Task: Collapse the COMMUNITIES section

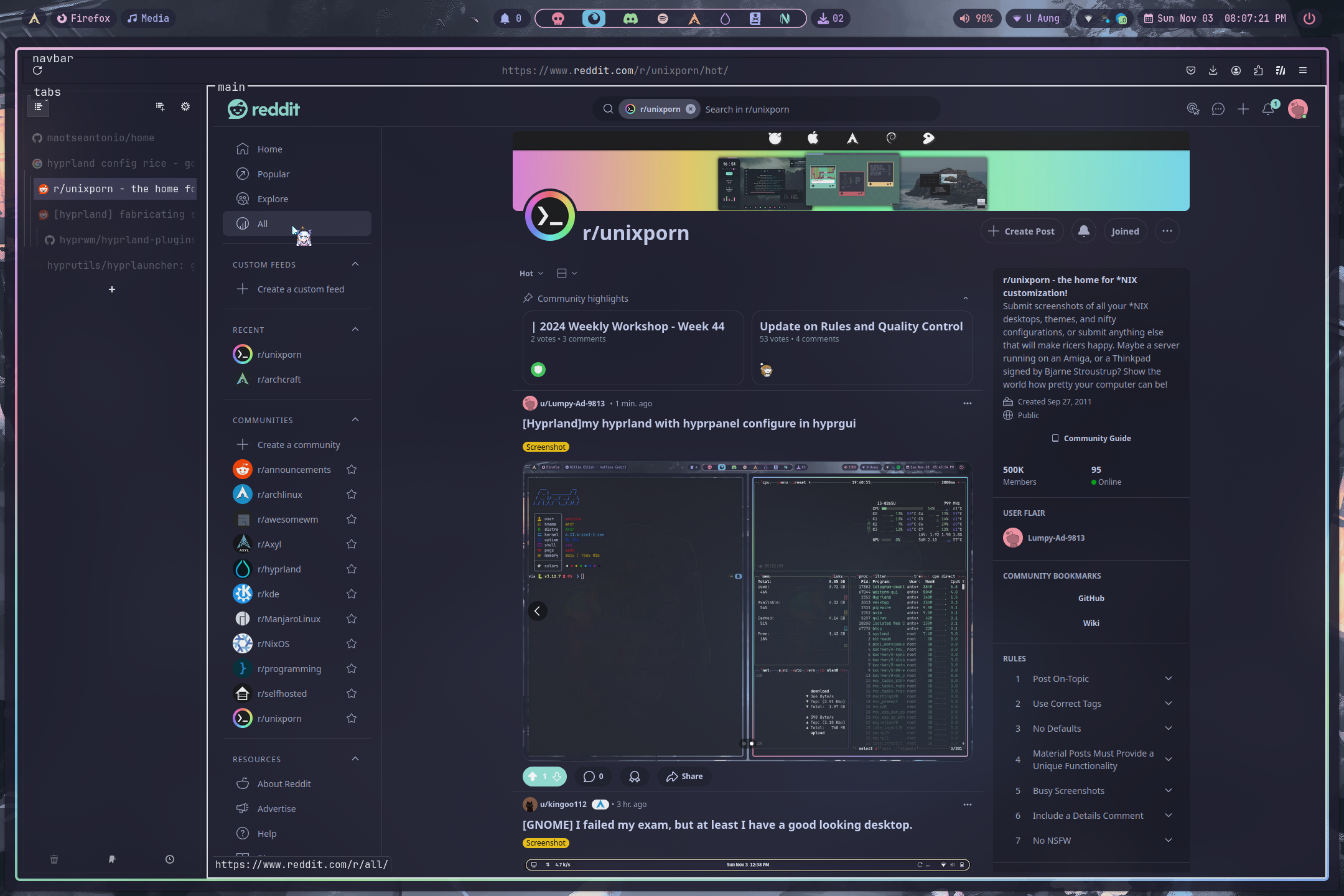Action: tap(355, 419)
